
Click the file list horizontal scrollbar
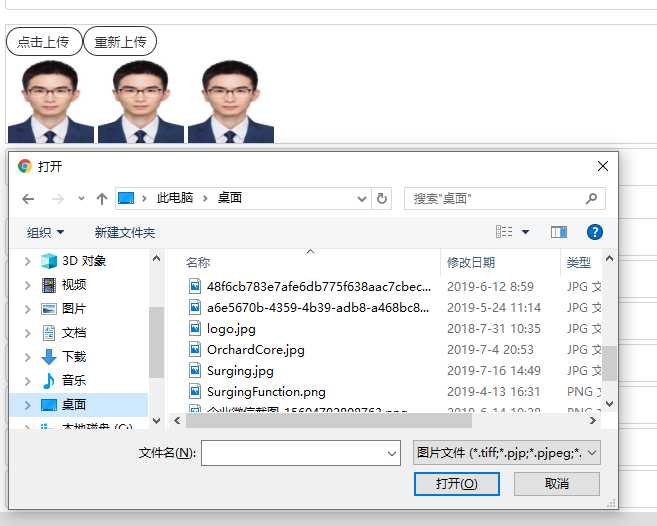point(329,421)
